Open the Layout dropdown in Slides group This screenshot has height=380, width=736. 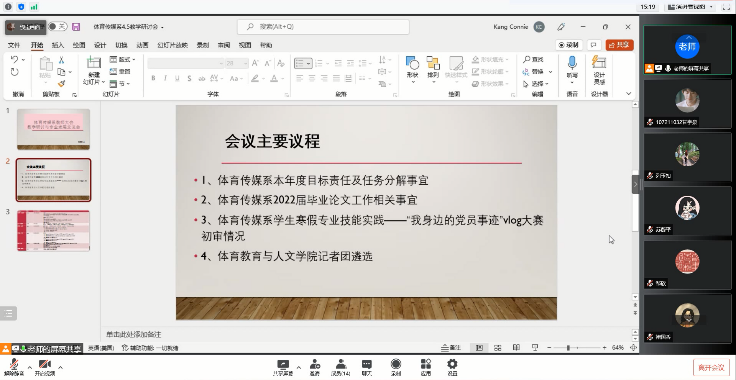(x=123, y=60)
